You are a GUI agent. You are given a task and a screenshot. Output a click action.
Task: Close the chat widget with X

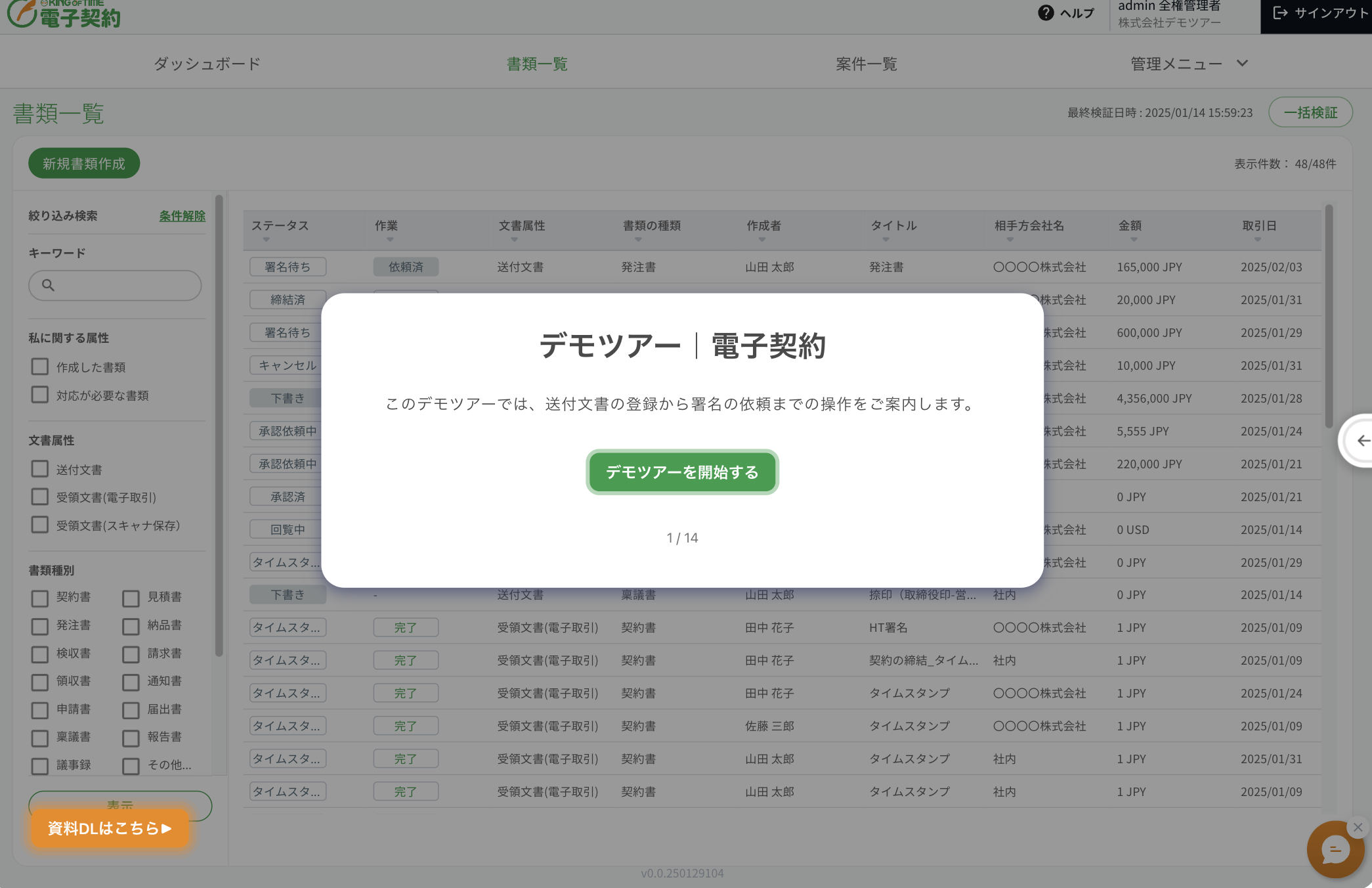(x=1358, y=828)
